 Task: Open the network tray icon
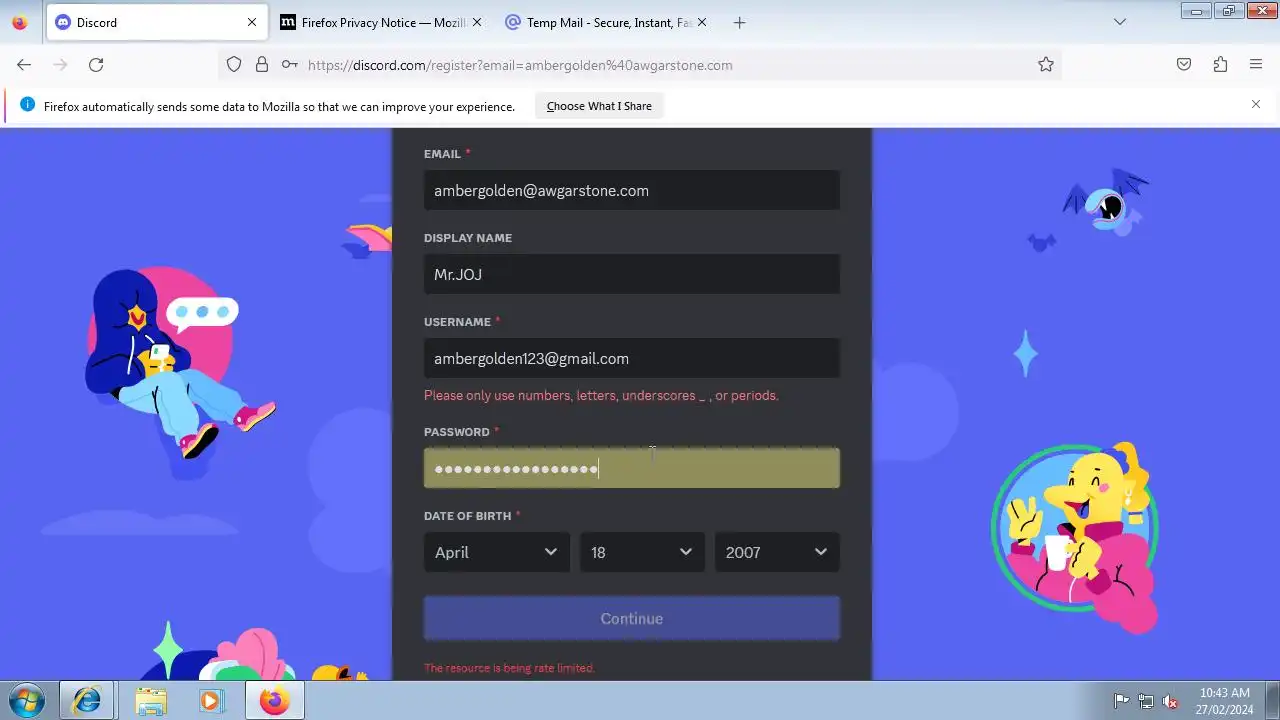pos(1146,702)
